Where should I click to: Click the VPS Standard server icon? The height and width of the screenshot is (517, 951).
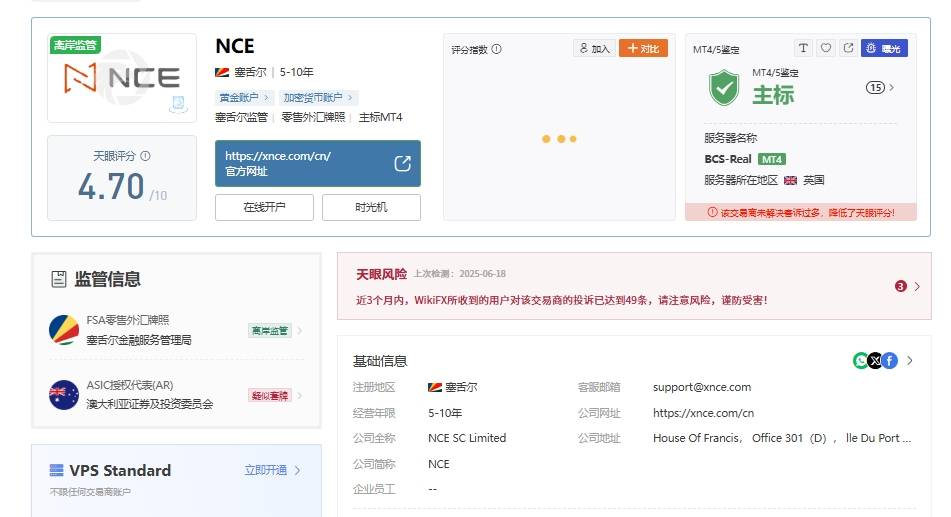click(x=56, y=470)
